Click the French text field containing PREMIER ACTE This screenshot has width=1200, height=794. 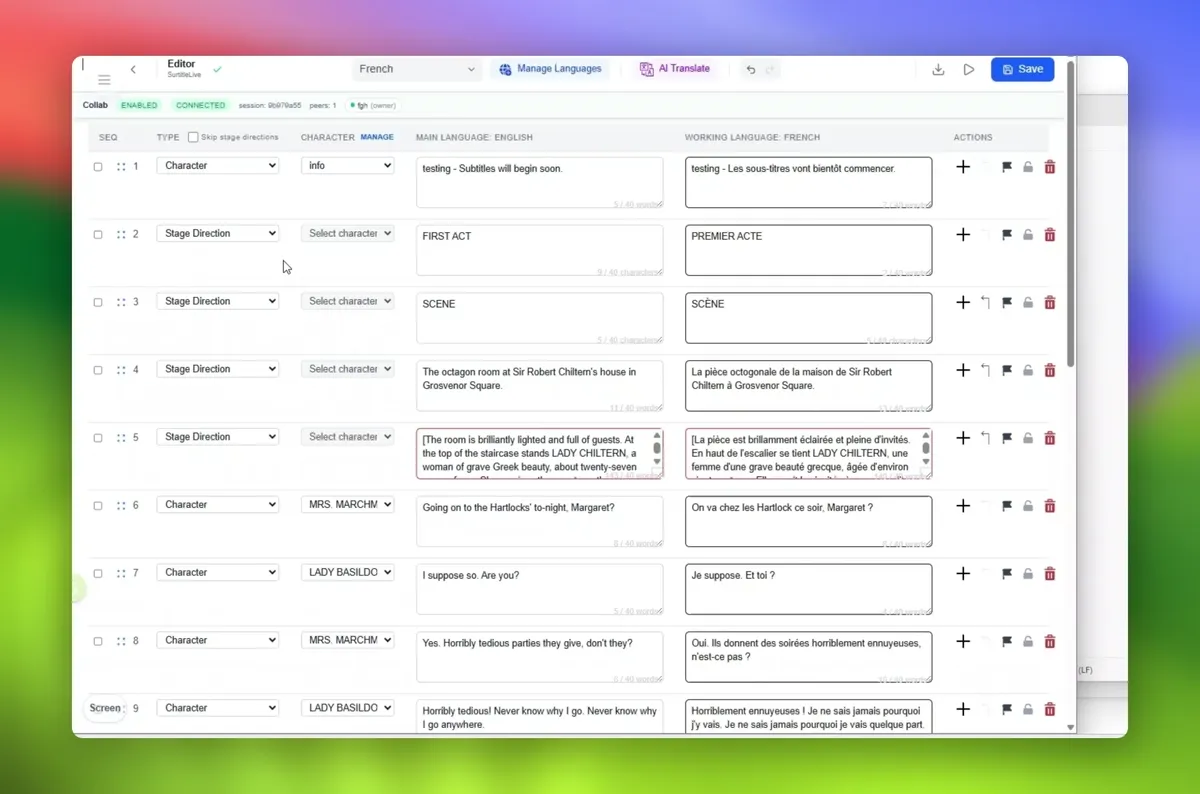[808, 250]
